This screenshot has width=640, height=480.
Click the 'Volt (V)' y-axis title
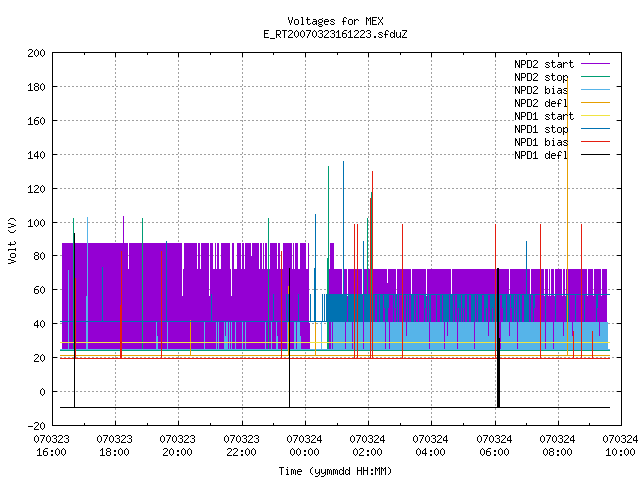pyautogui.click(x=12, y=240)
